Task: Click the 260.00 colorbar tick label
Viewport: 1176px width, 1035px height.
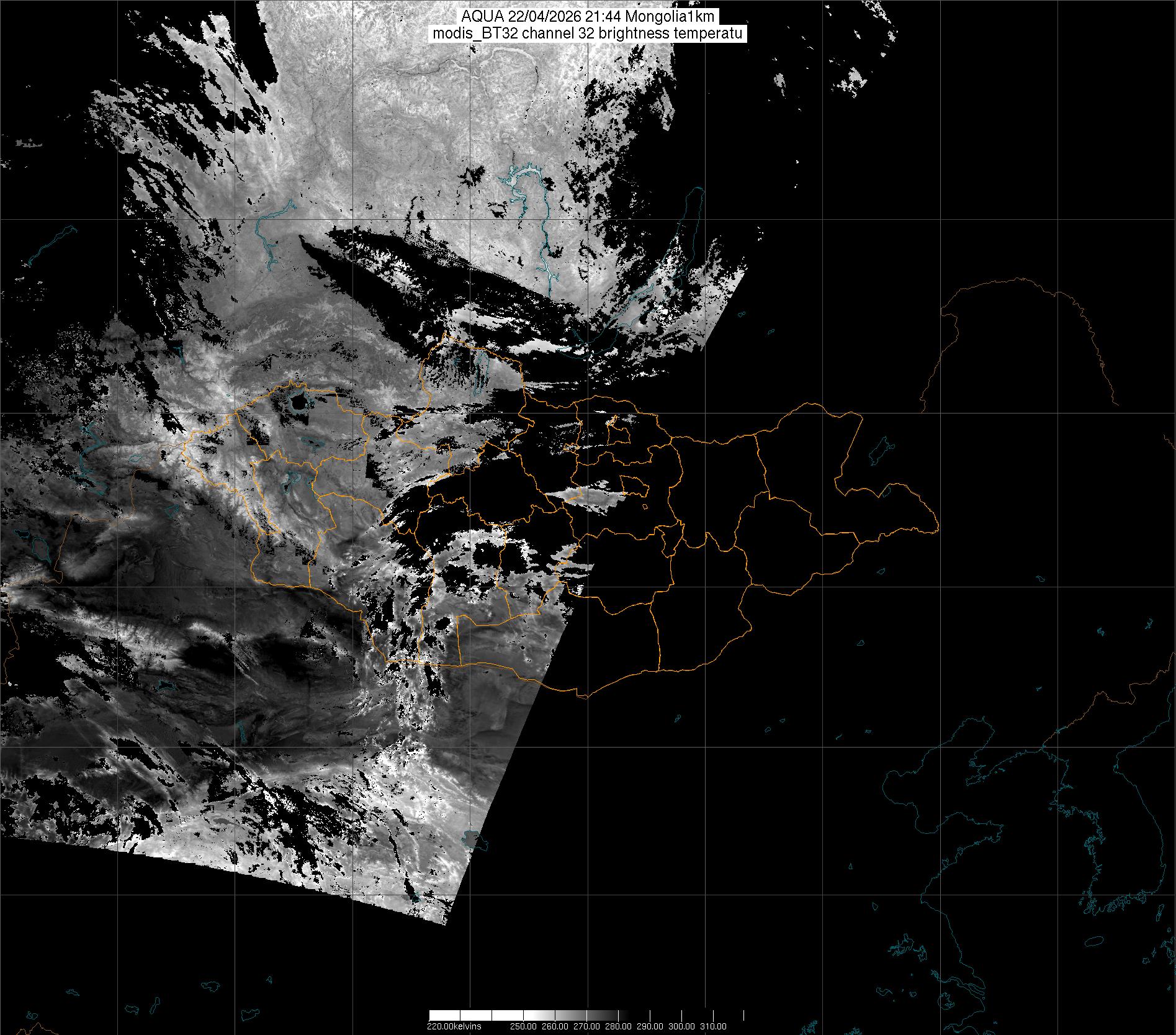Action: pyautogui.click(x=555, y=1026)
